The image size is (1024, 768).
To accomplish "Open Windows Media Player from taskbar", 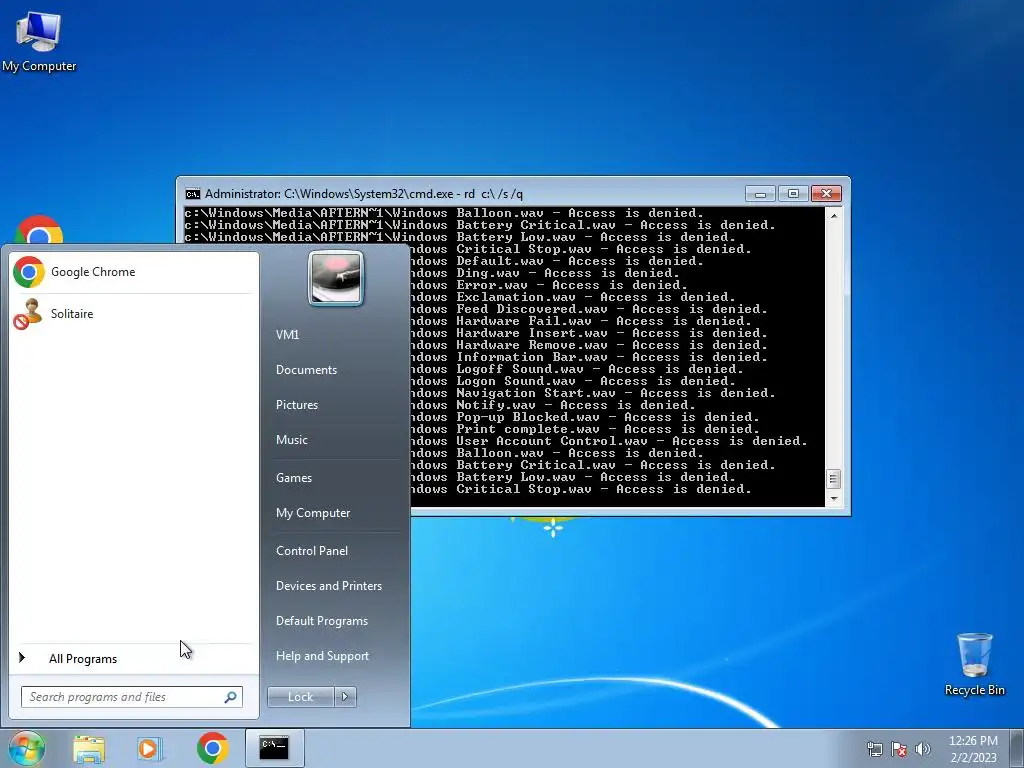I will click(x=149, y=748).
